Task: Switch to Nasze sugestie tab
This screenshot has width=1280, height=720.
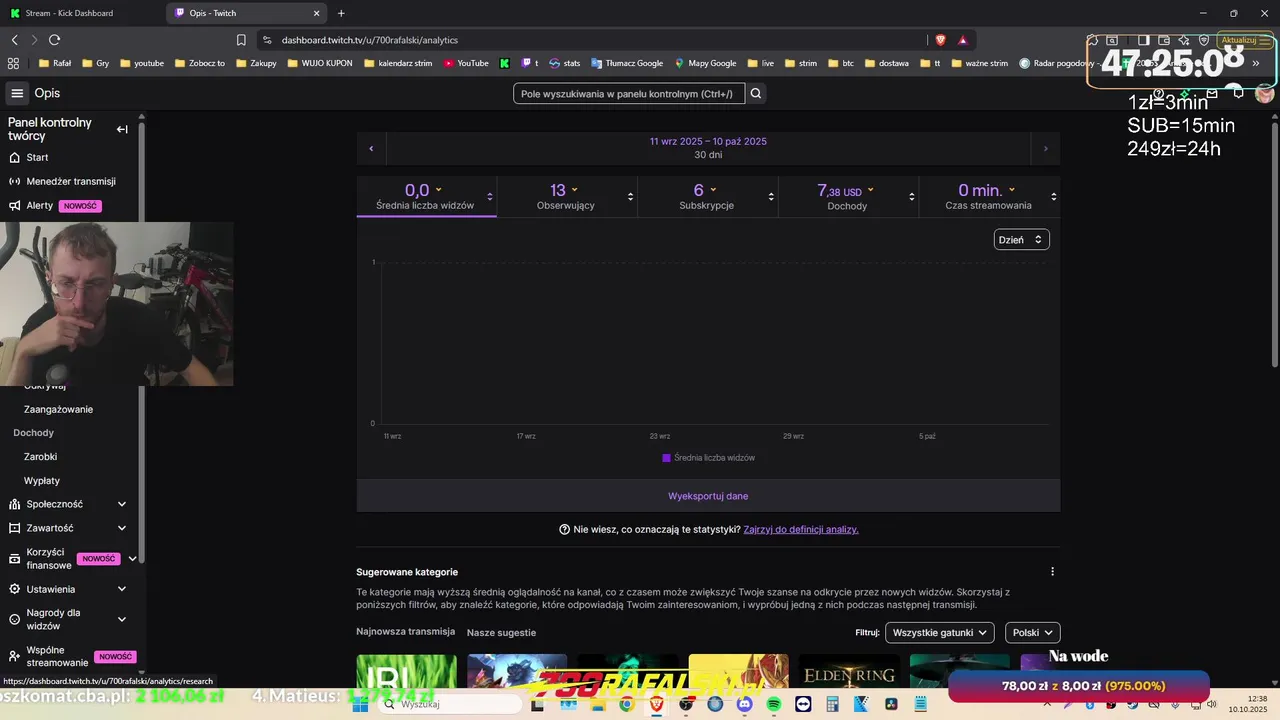Action: click(501, 632)
